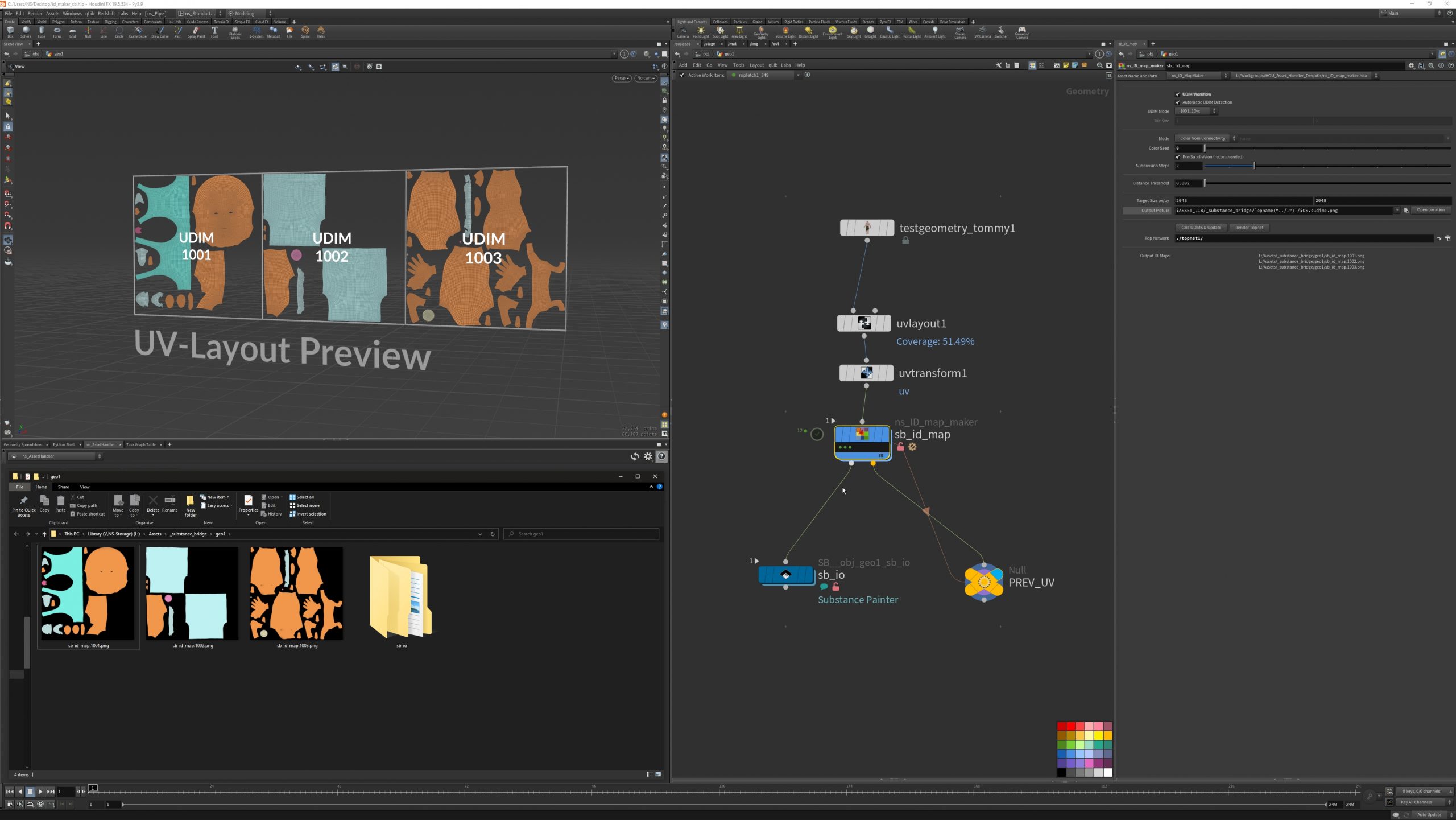
Task: Toggle the UDIM Workflow checkbox
Action: point(1178,94)
